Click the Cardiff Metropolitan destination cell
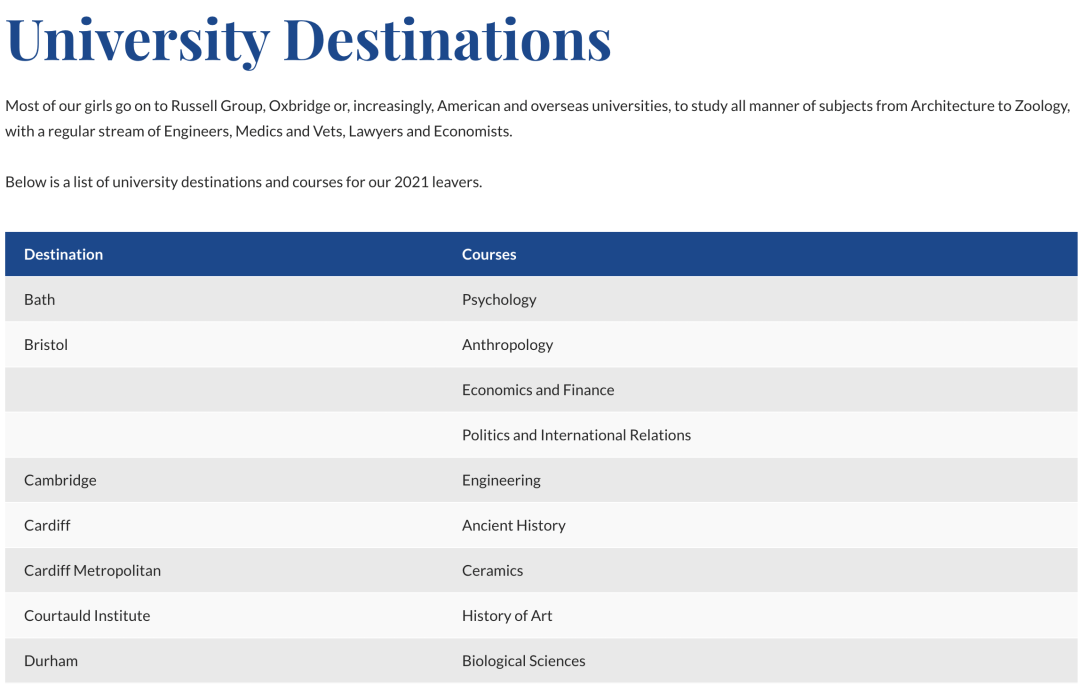 92,570
